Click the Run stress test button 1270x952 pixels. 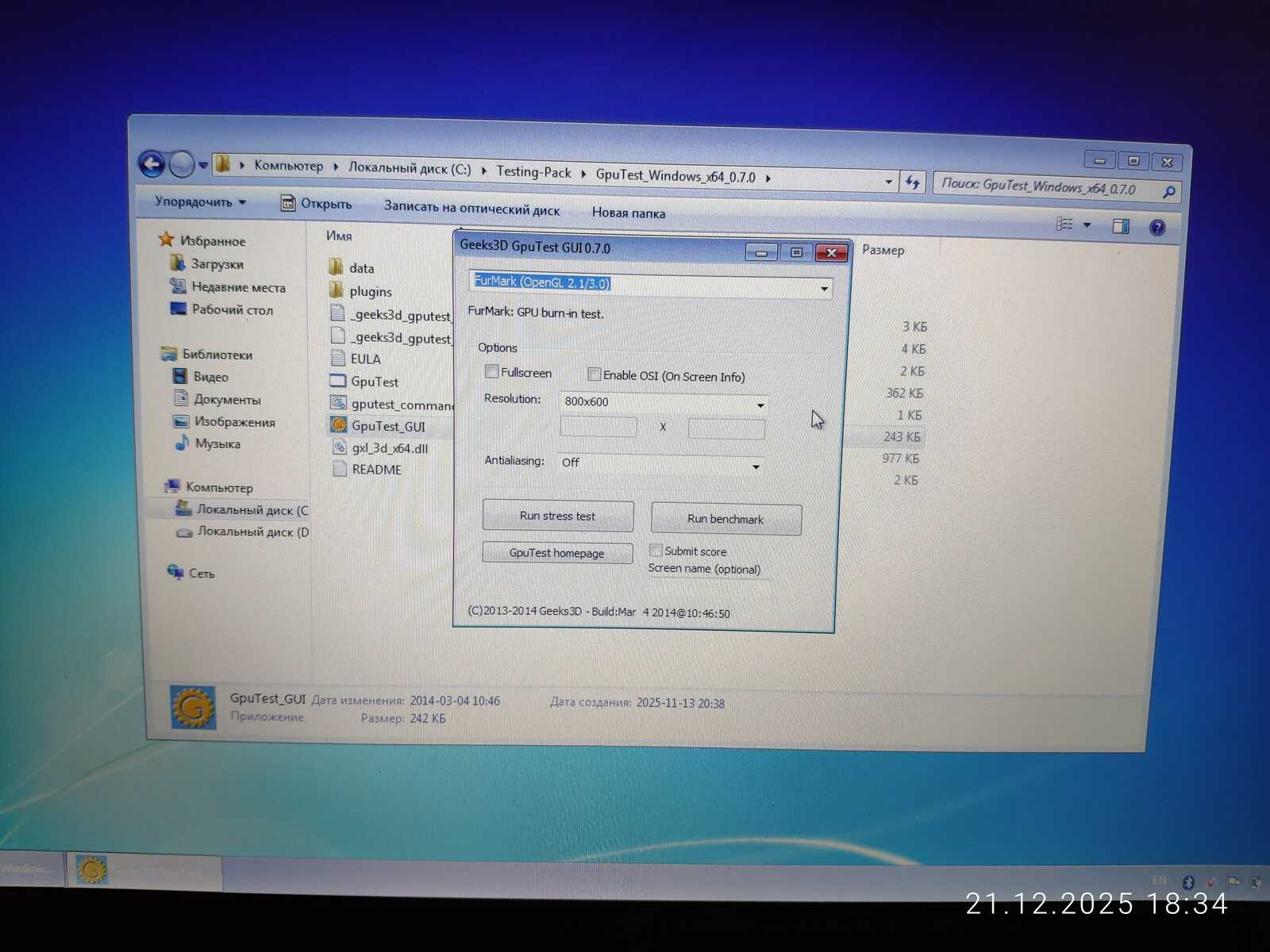tap(558, 516)
